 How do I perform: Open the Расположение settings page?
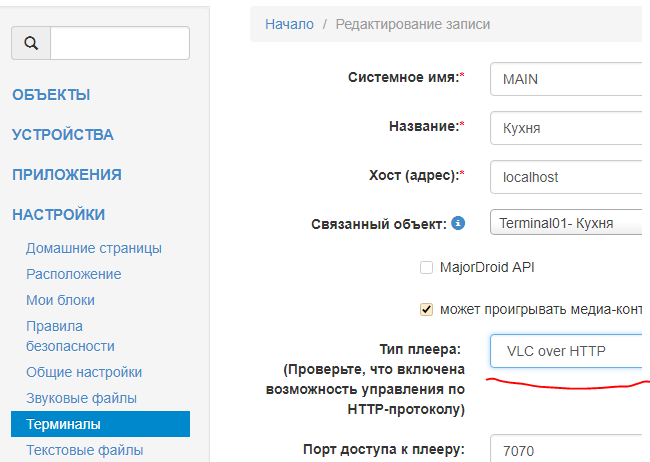click(74, 274)
